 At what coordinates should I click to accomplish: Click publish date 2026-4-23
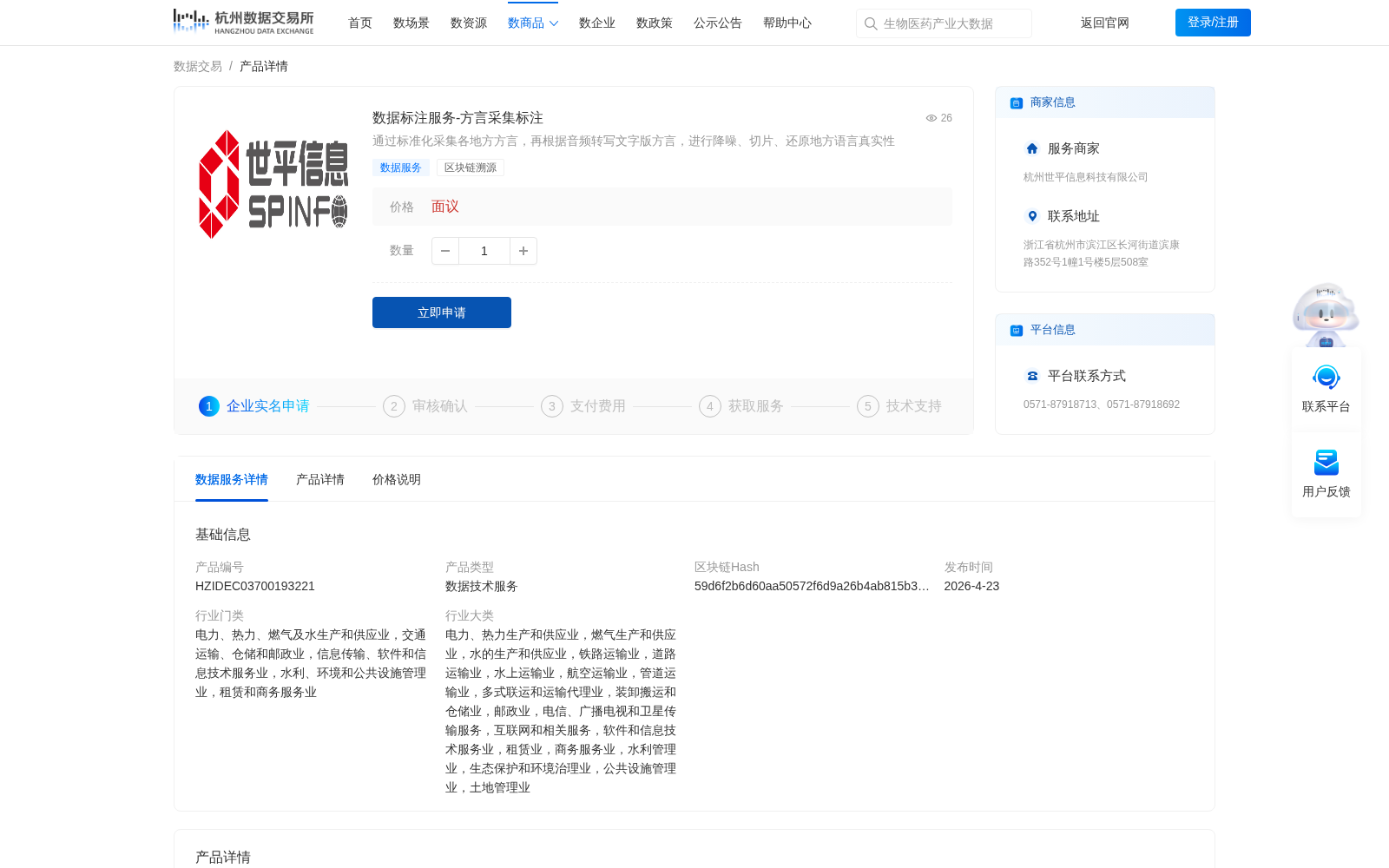(x=971, y=586)
